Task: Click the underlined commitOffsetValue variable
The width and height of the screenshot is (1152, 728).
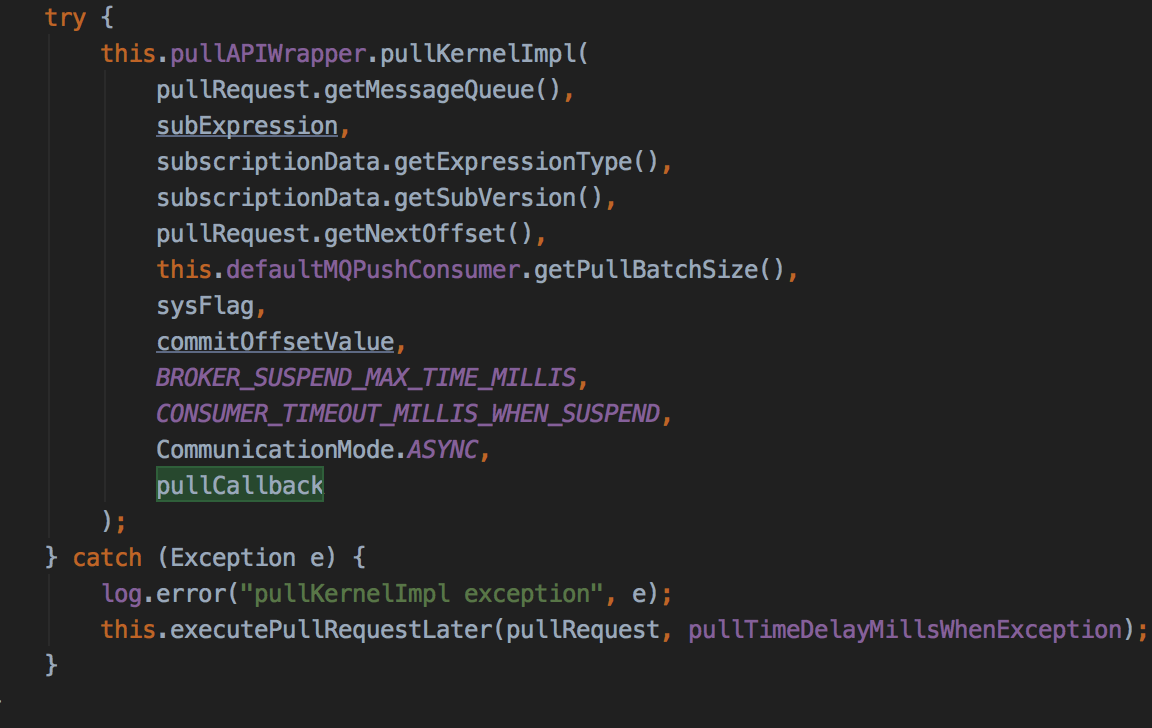Action: (x=276, y=342)
